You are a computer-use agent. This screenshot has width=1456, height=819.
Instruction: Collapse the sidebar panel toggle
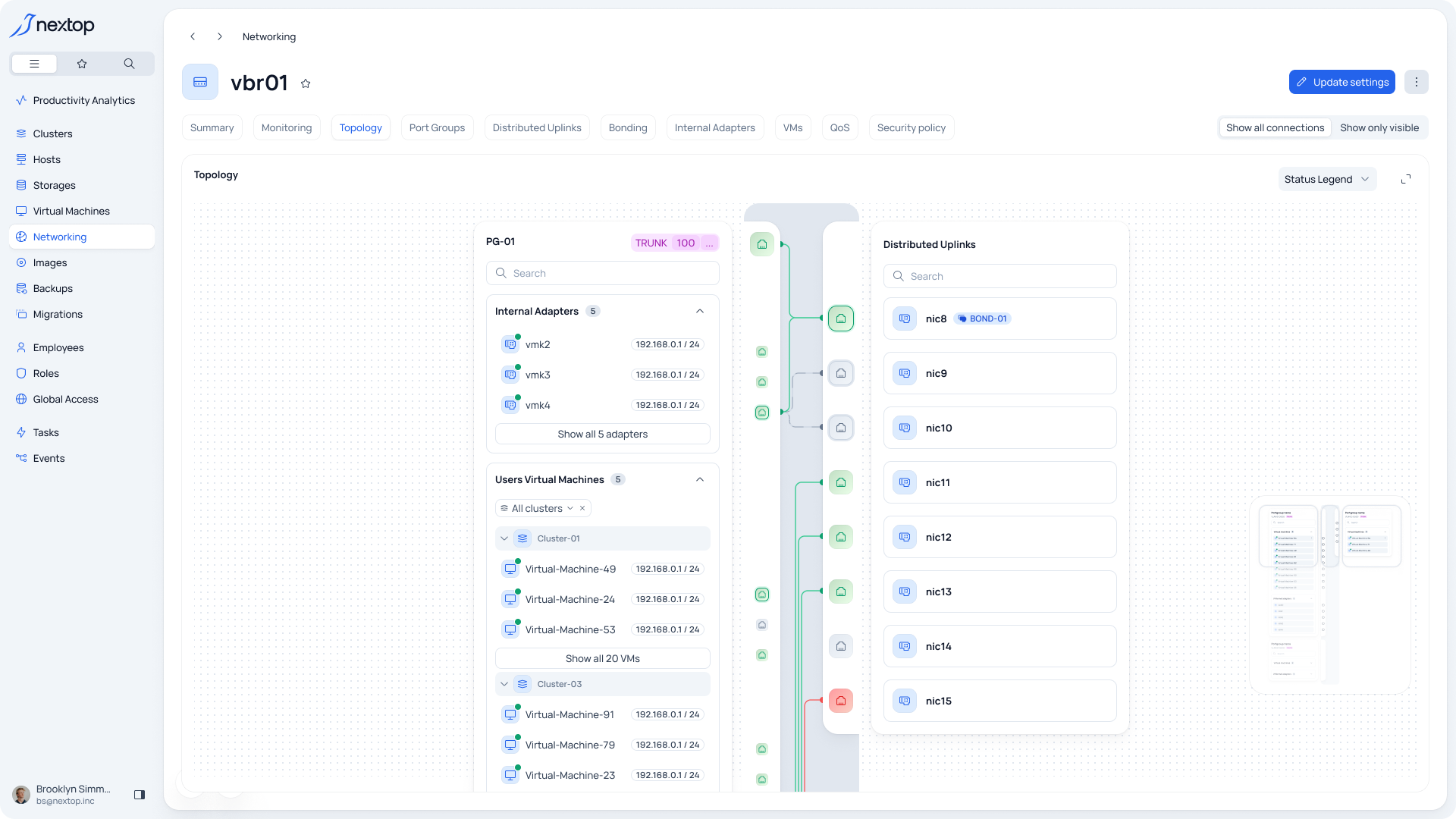pos(140,795)
